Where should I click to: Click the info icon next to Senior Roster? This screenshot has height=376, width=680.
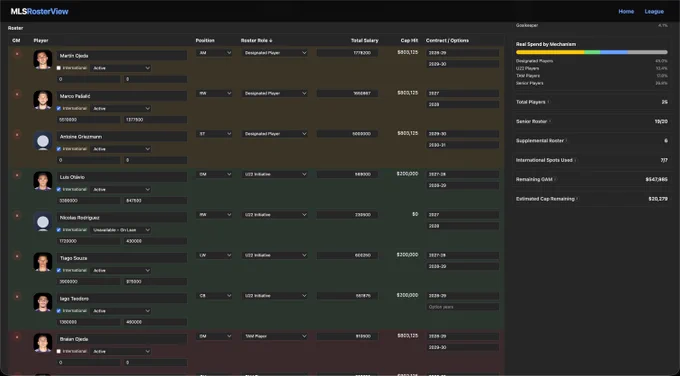[x=550, y=121]
